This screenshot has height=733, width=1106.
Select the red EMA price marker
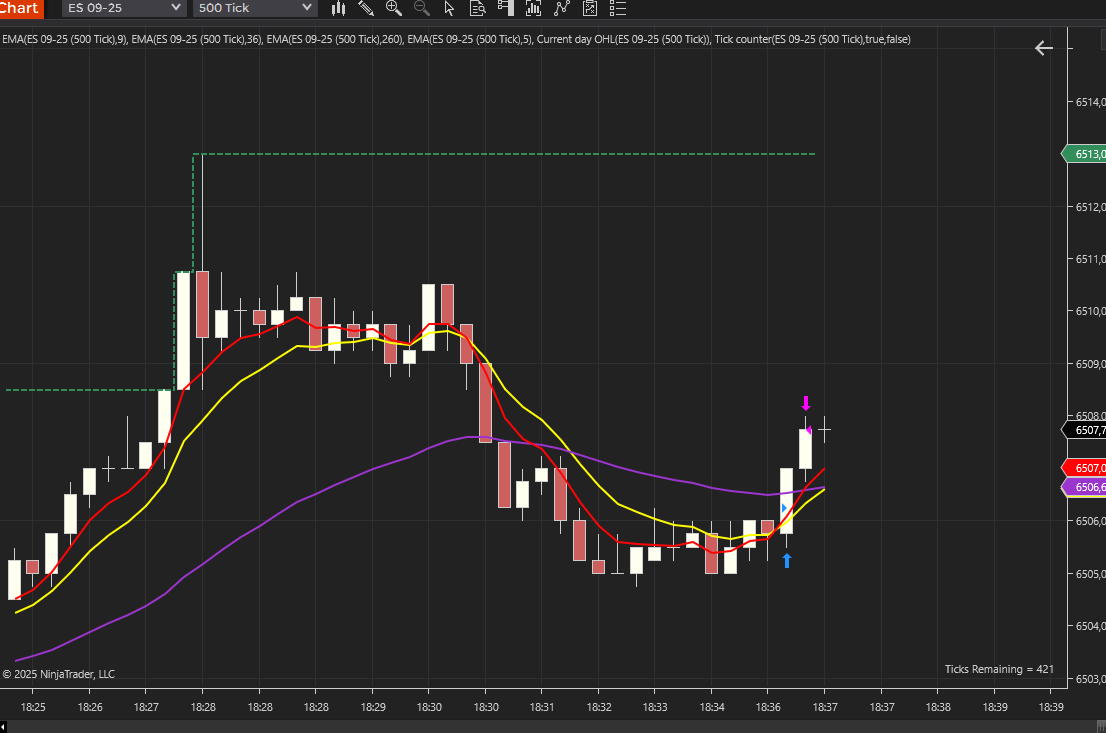pyautogui.click(x=1085, y=468)
